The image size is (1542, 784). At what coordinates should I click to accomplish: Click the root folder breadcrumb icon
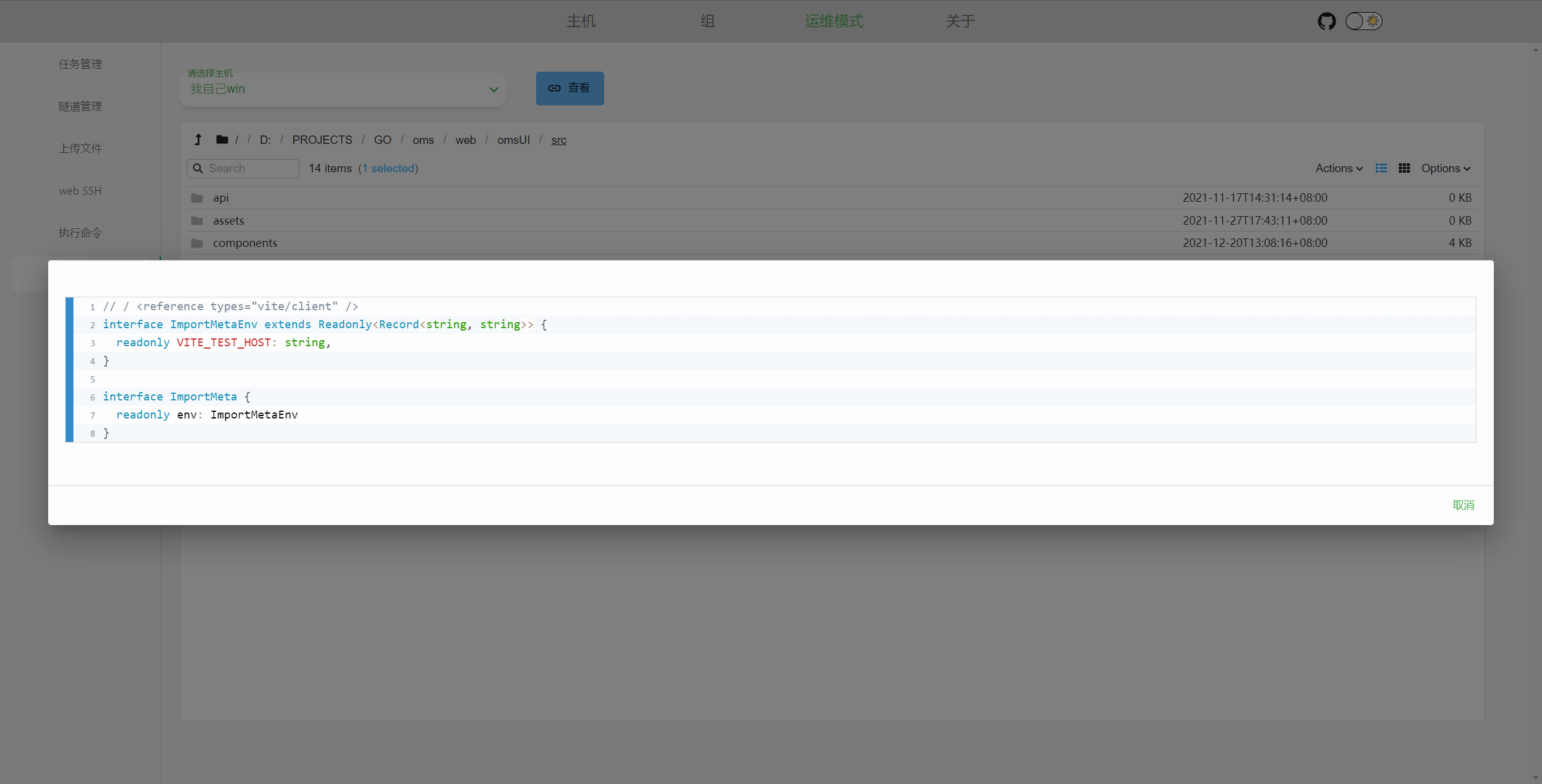[222, 140]
